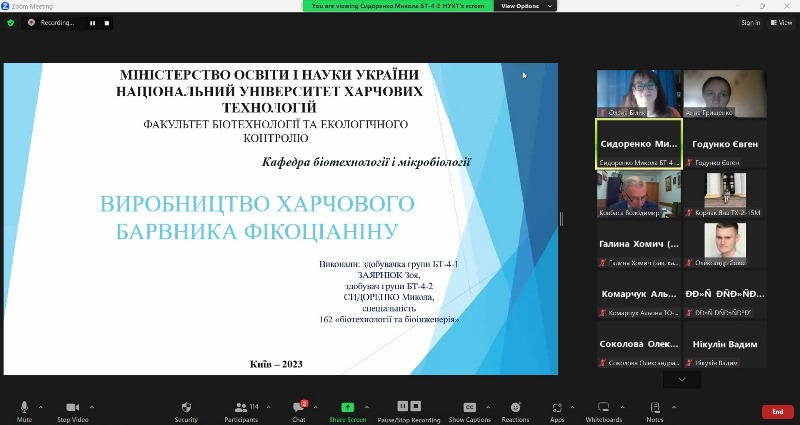
Task: Click the muted mic icon on Годунко Євген
Action: coord(689,162)
